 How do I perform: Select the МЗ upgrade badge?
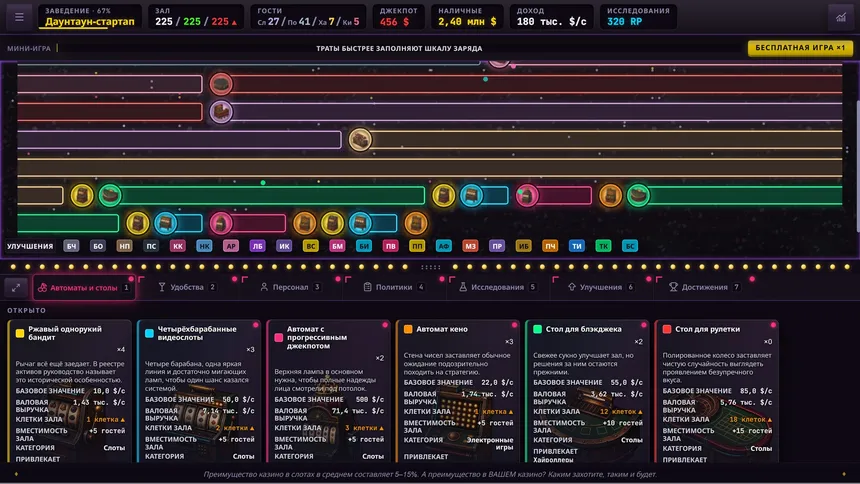[470, 246]
